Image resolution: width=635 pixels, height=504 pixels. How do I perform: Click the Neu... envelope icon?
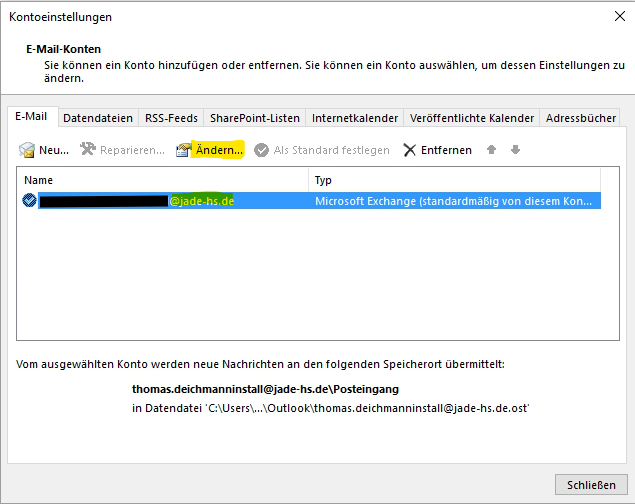pyautogui.click(x=27, y=150)
